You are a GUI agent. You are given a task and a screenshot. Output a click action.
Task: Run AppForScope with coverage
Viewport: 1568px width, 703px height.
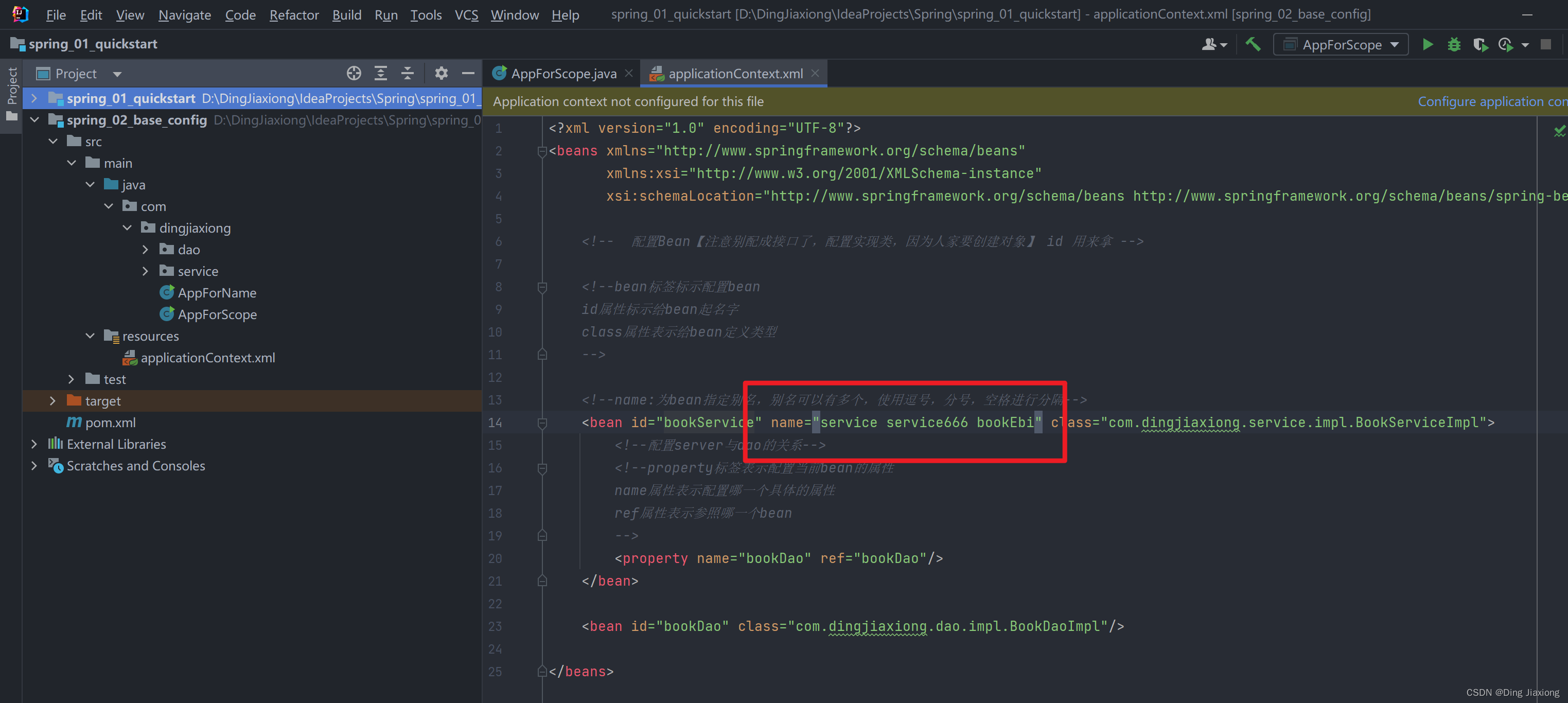[x=1481, y=44]
